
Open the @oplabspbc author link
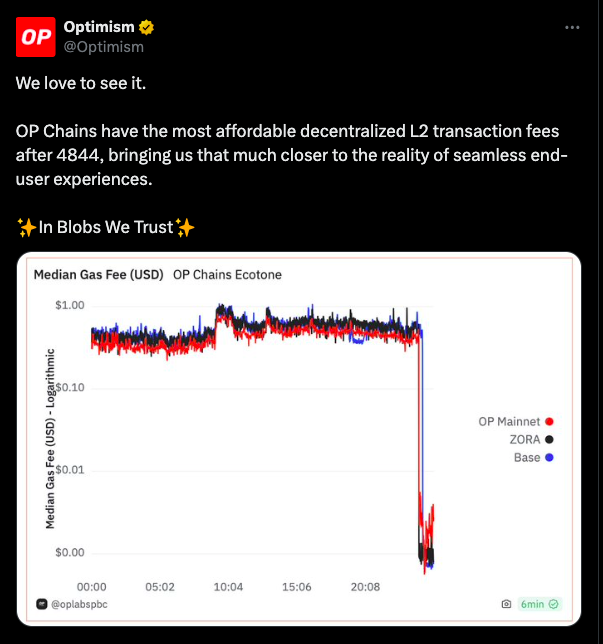79,604
